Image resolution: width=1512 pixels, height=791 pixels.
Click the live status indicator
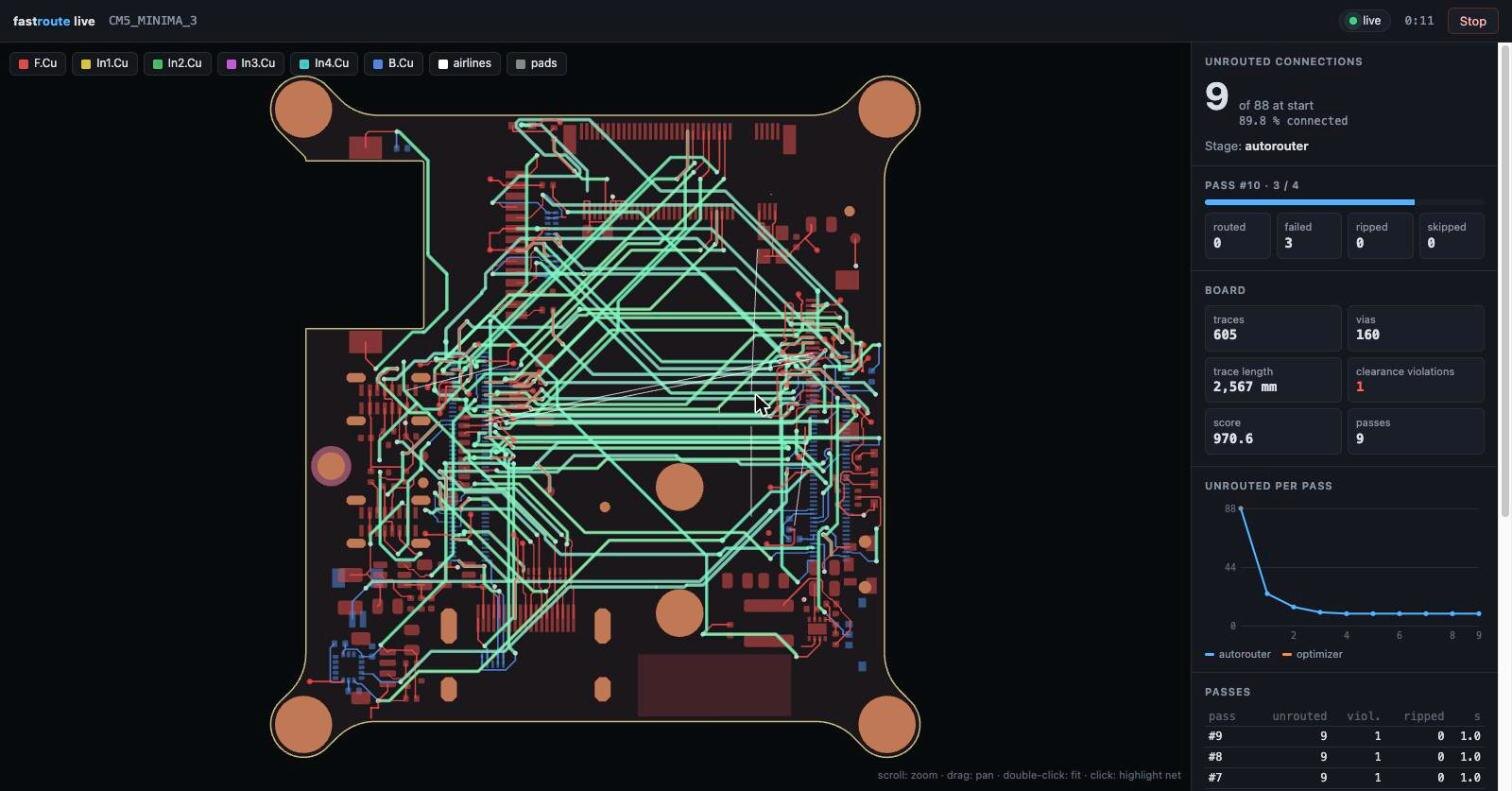tap(1364, 21)
